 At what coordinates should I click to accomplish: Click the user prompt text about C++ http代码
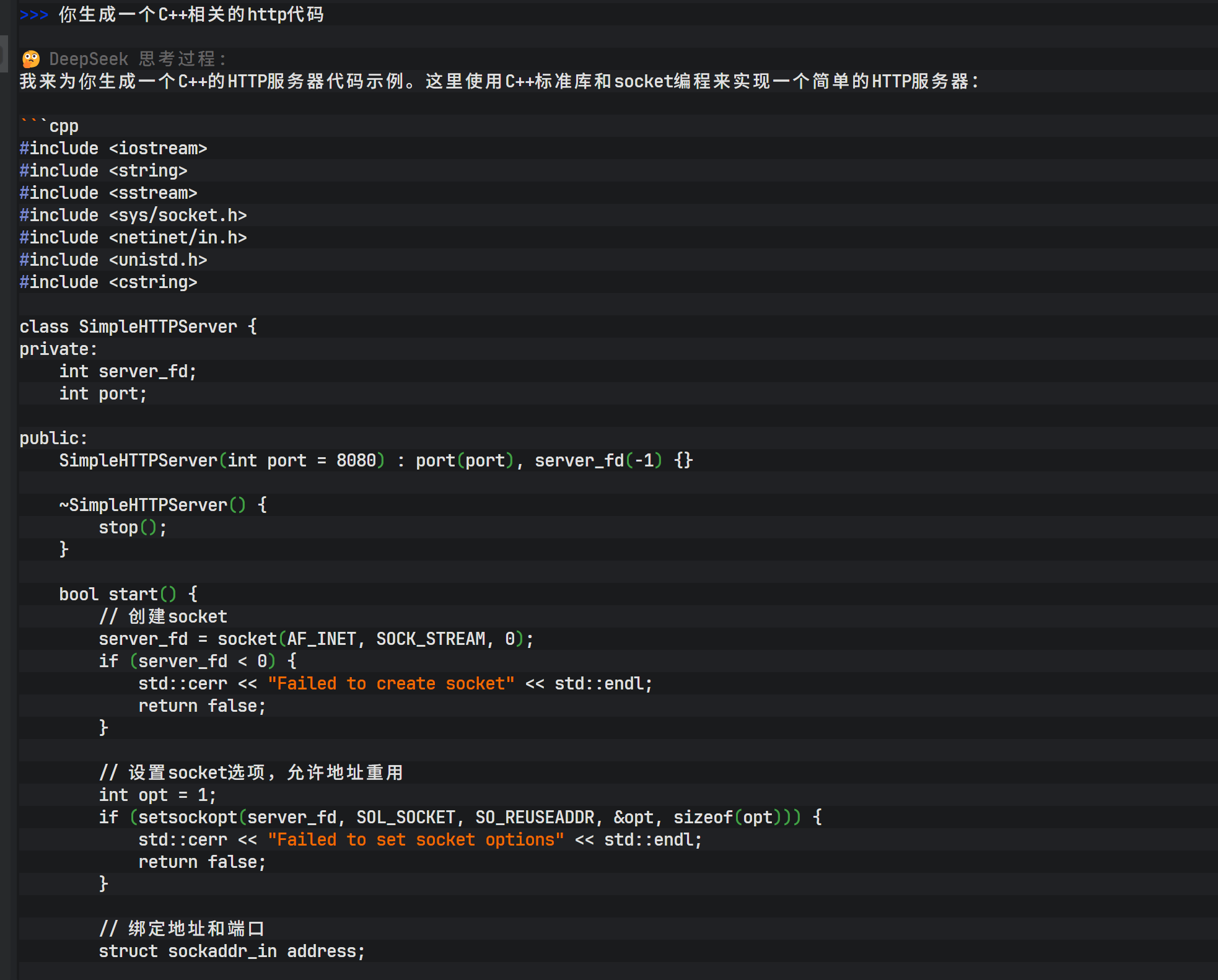click(x=191, y=14)
